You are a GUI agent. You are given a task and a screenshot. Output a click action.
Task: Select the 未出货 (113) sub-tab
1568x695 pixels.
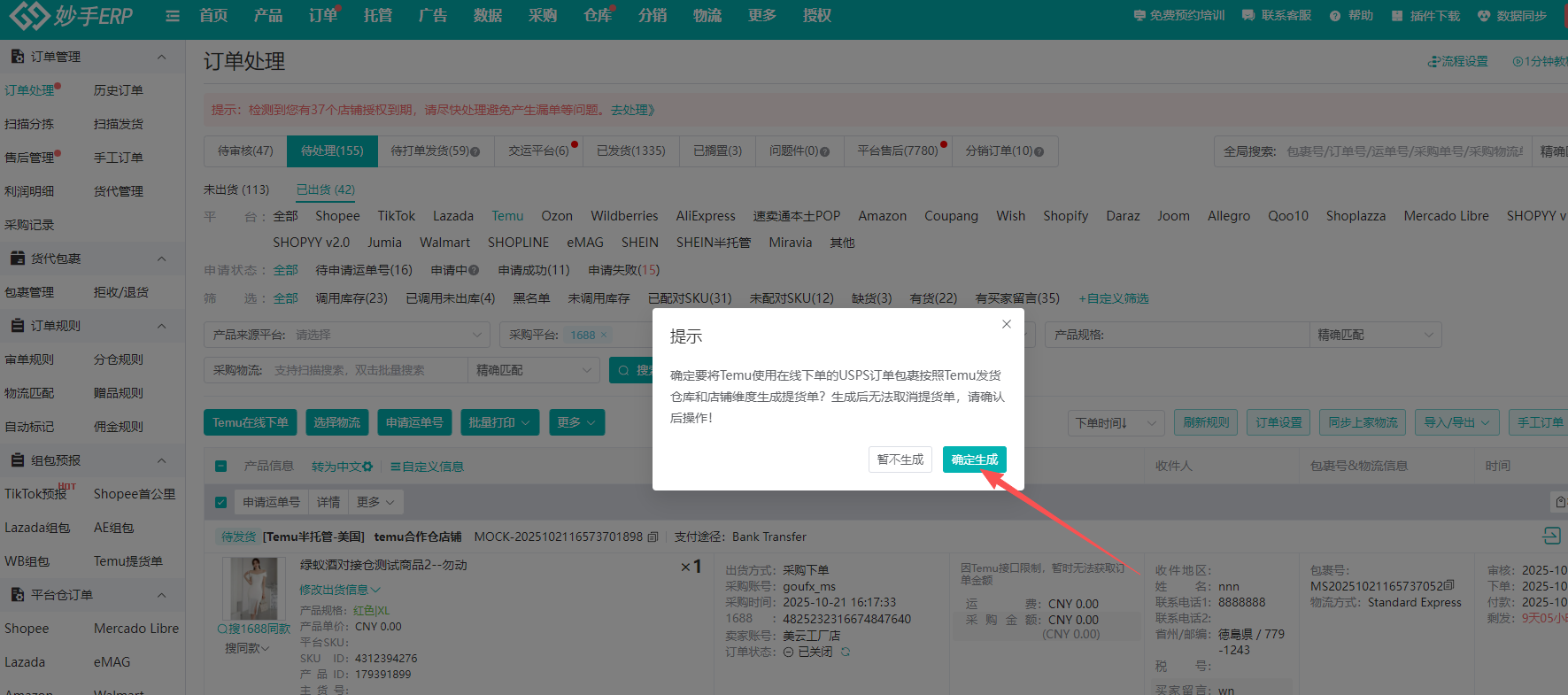(x=236, y=189)
